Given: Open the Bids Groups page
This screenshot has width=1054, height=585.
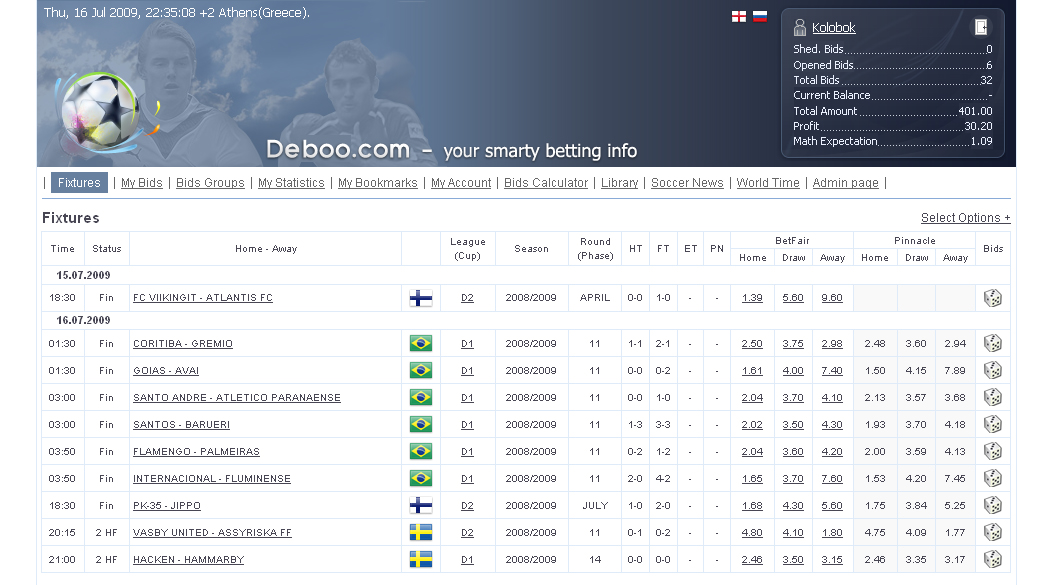Looking at the screenshot, I should [210, 183].
